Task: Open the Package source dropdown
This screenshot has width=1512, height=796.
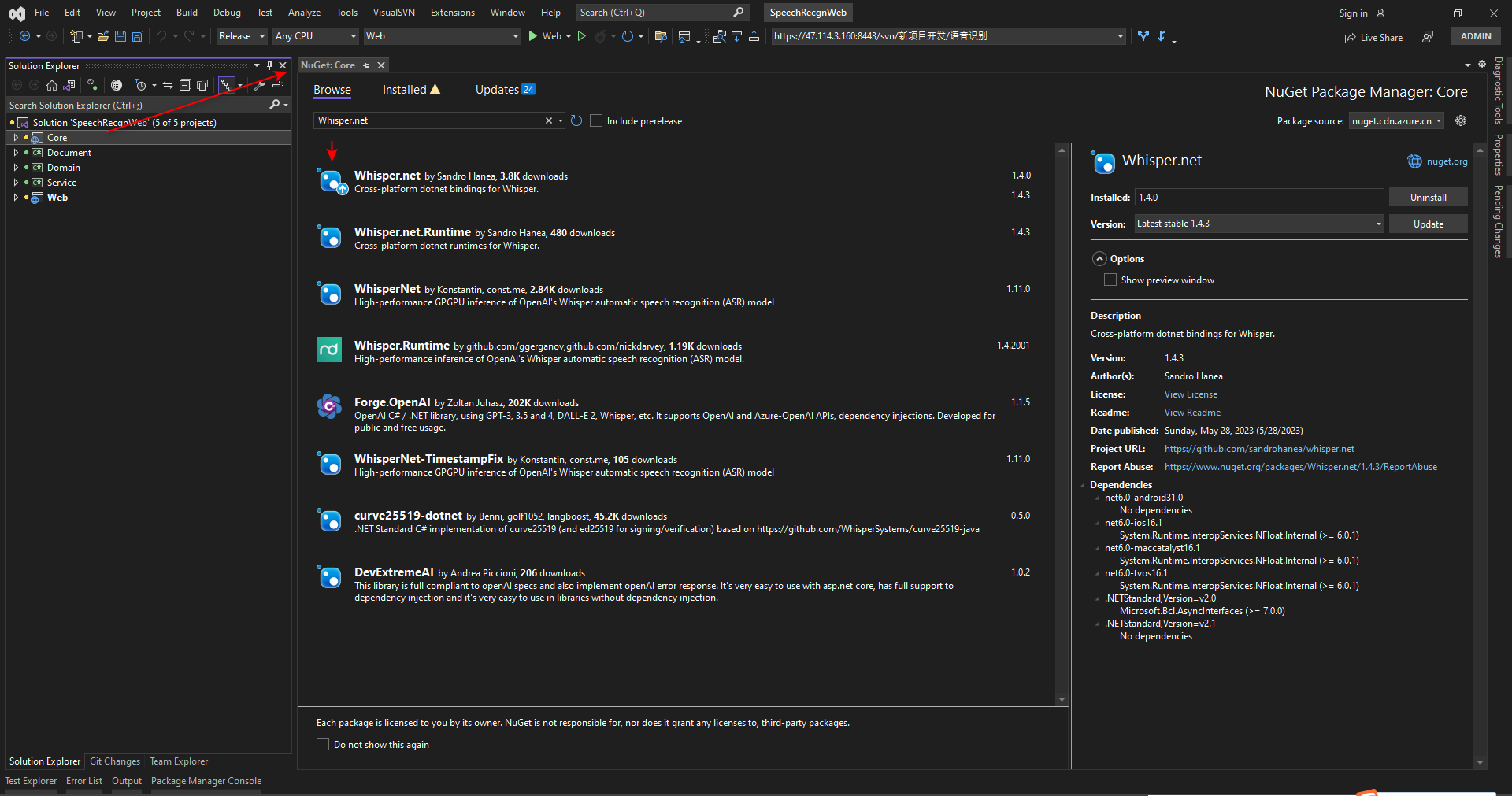Action: [1396, 120]
